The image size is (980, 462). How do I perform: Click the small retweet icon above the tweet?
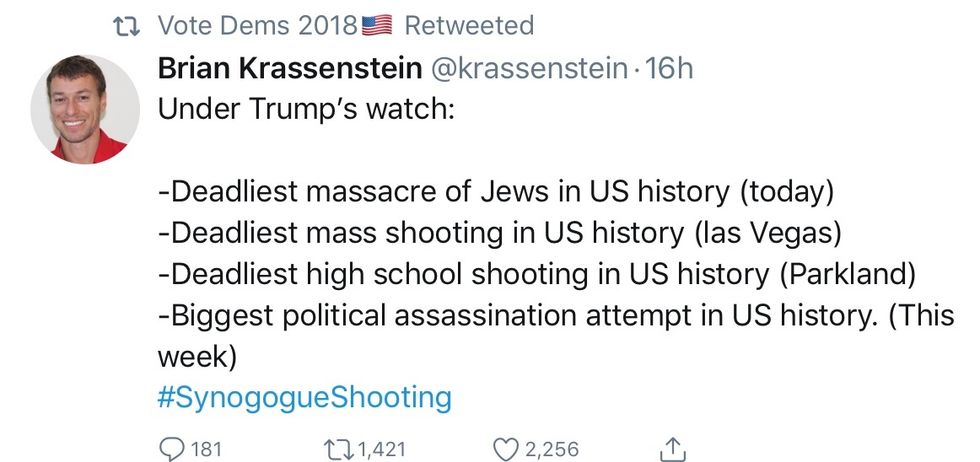(x=127, y=25)
